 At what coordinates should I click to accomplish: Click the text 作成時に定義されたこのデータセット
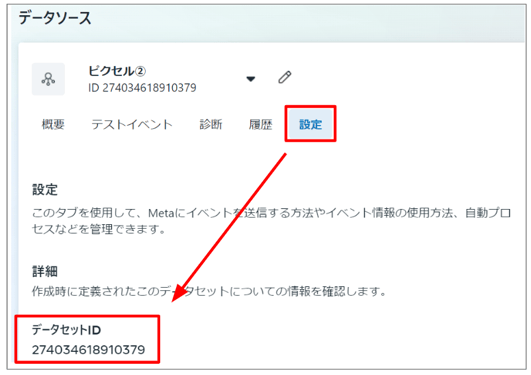tap(130, 291)
